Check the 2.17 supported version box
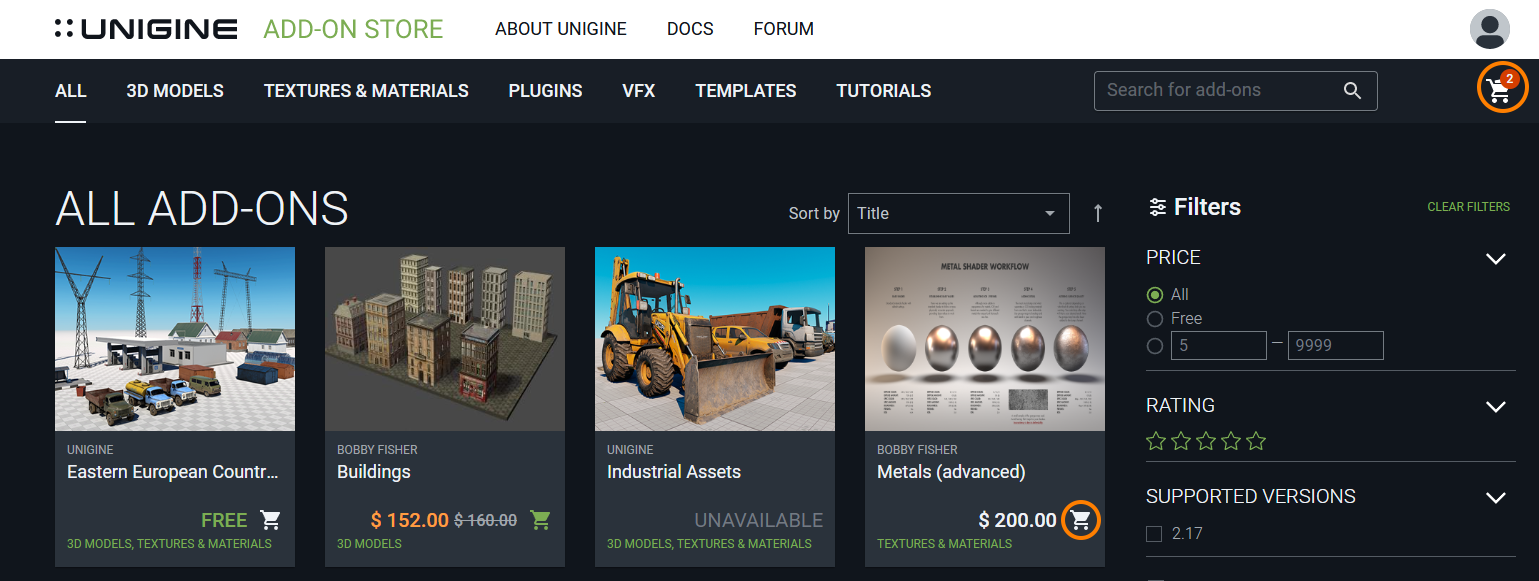Viewport: 1539px width, 581px height. (x=1154, y=534)
